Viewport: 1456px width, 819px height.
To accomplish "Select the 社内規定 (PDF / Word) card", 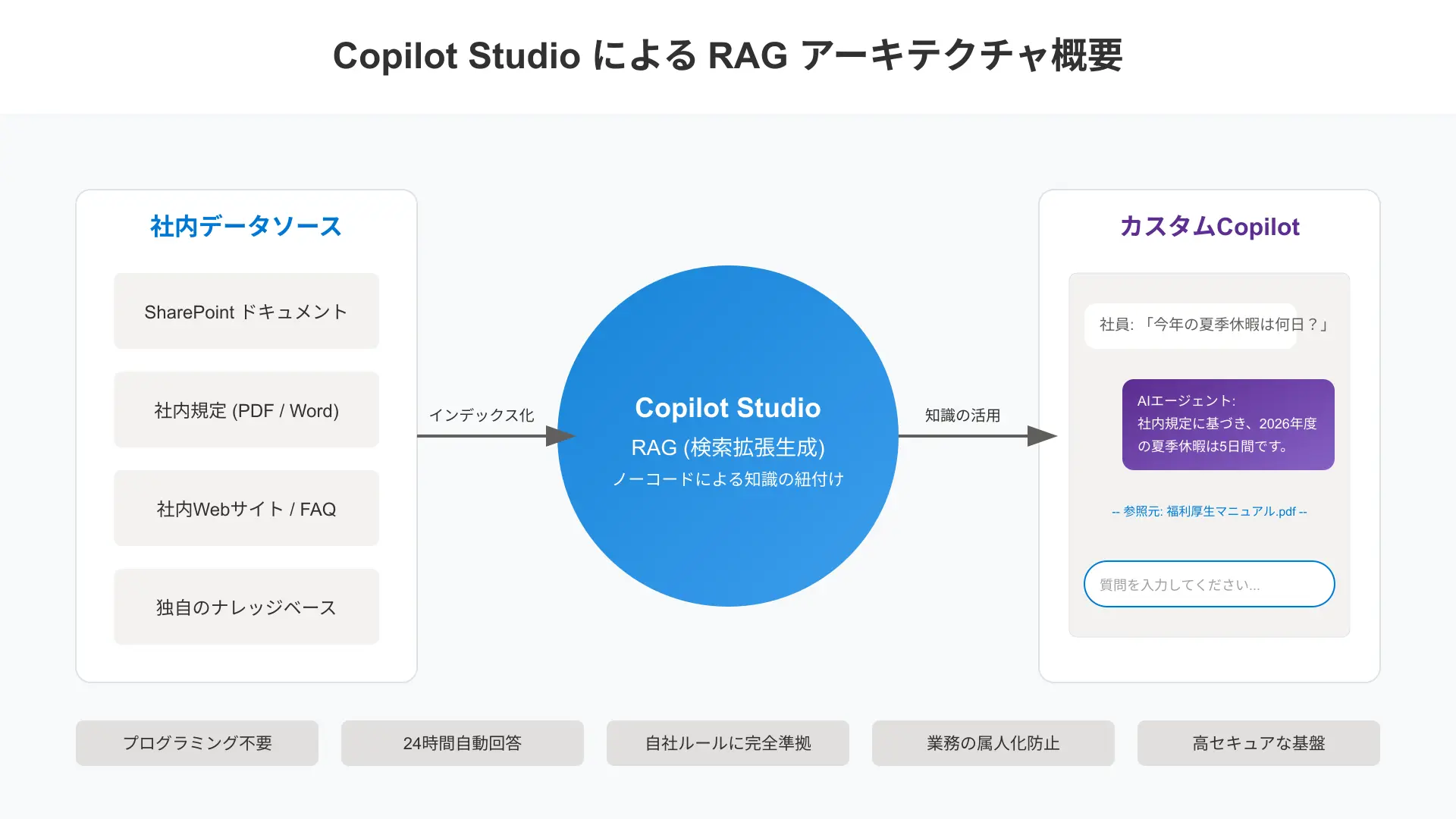I will coord(246,409).
